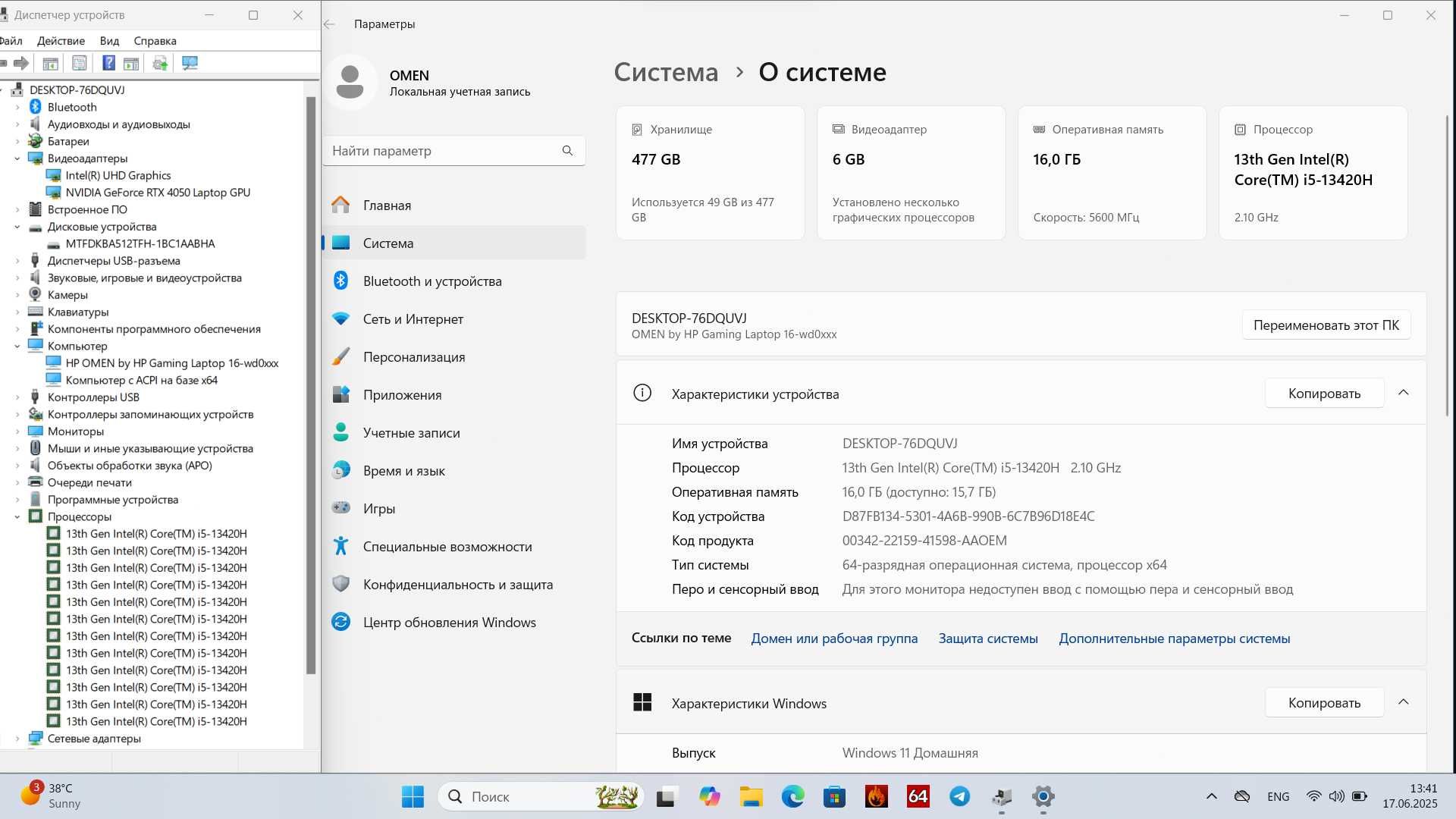The height and width of the screenshot is (819, 1456).
Task: Open Специальные возможности settings
Action: pyautogui.click(x=453, y=547)
